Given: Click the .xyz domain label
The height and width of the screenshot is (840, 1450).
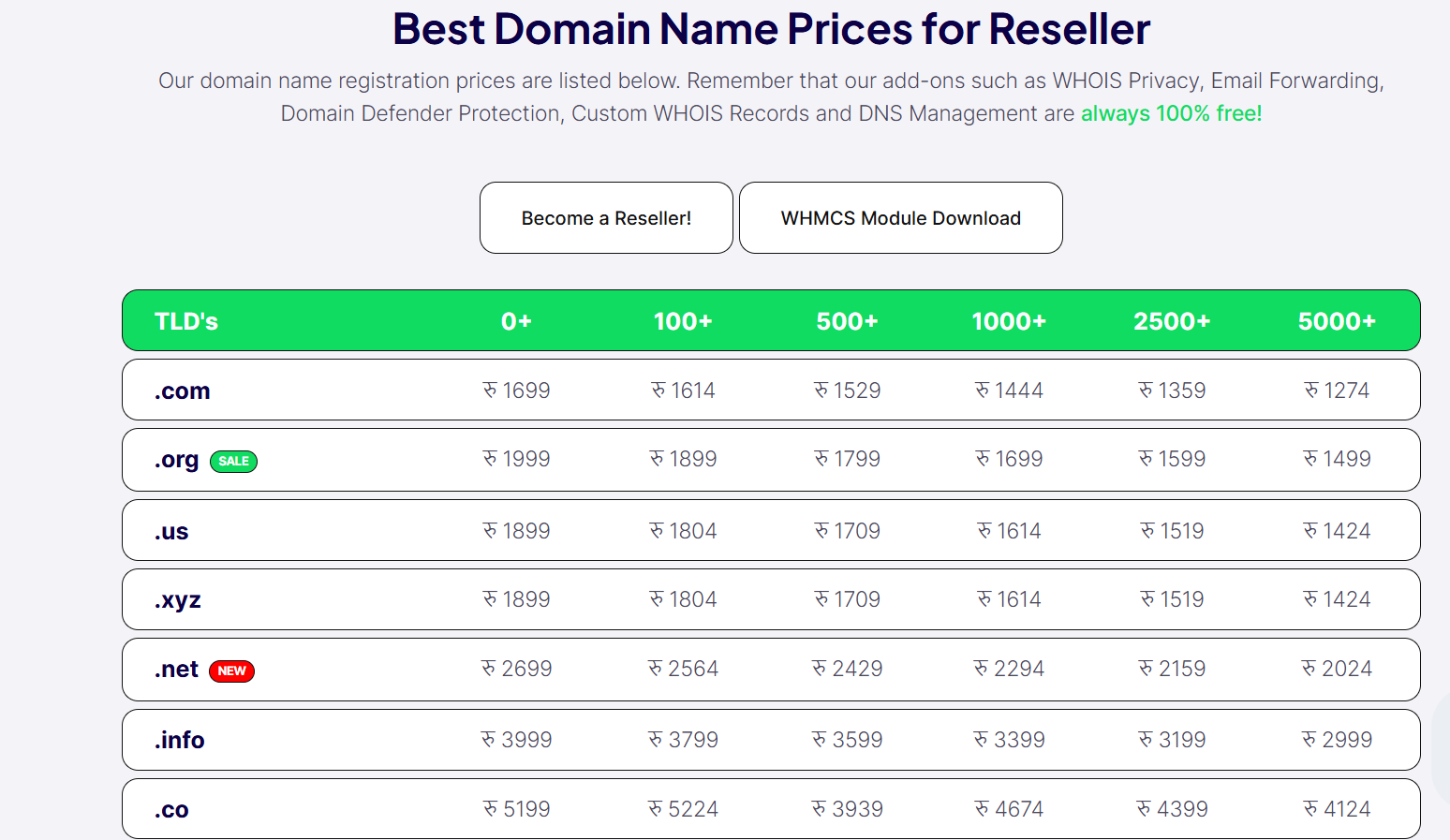Looking at the screenshot, I should click(178, 600).
